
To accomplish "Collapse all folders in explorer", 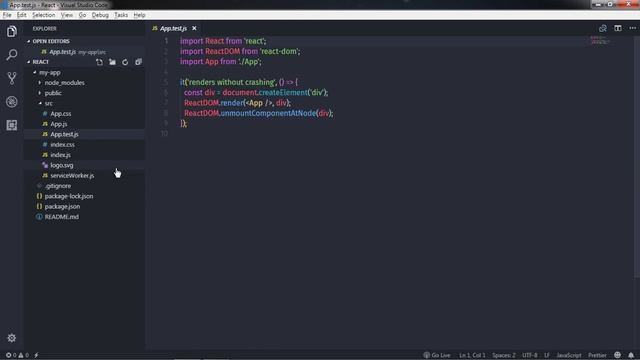I will click(138, 62).
